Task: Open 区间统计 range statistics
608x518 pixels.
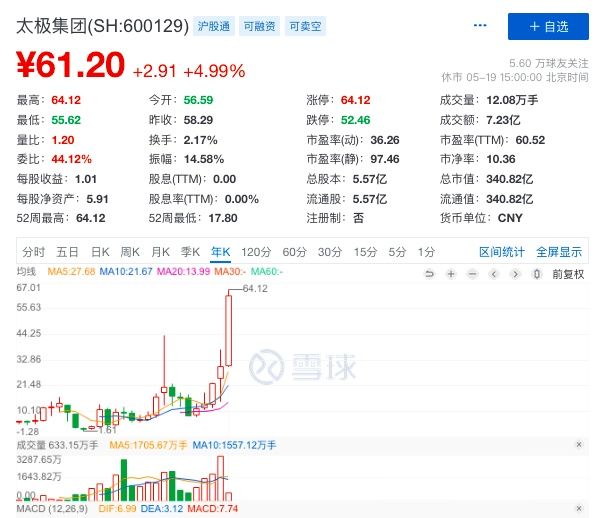Action: (x=502, y=252)
